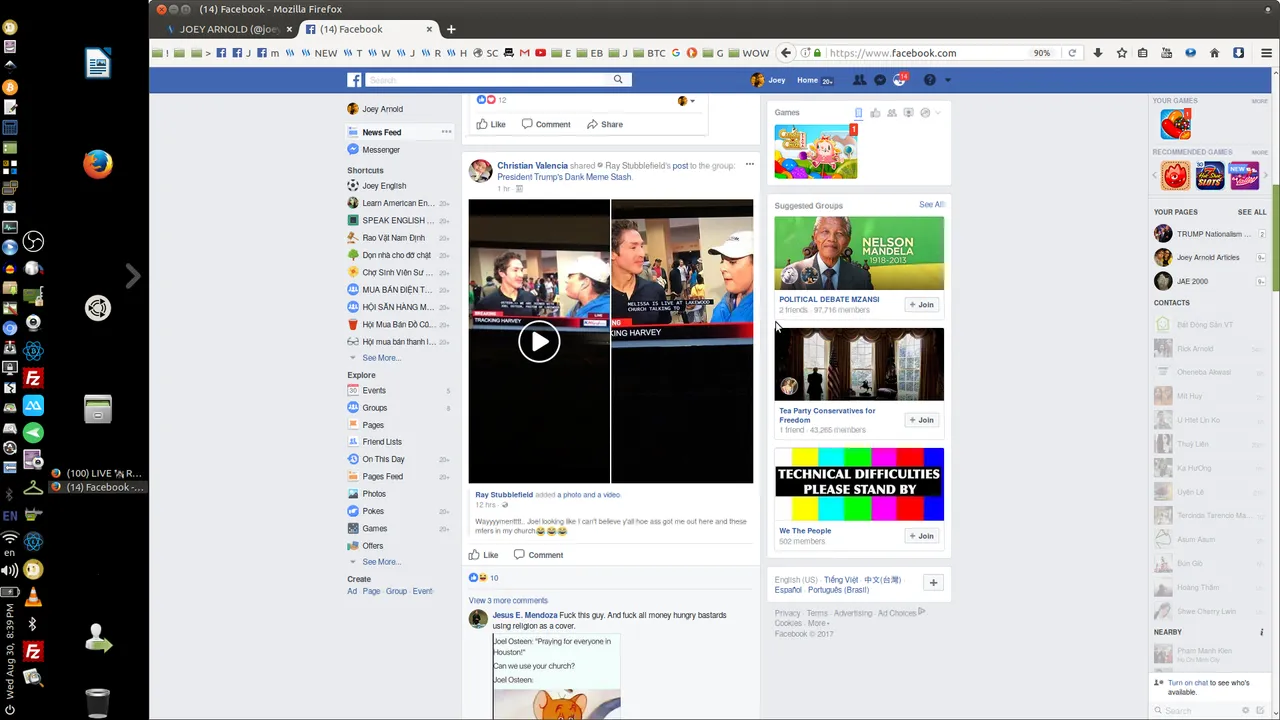The width and height of the screenshot is (1280, 720).
Task: Open Home in the blue header
Action: point(807,80)
